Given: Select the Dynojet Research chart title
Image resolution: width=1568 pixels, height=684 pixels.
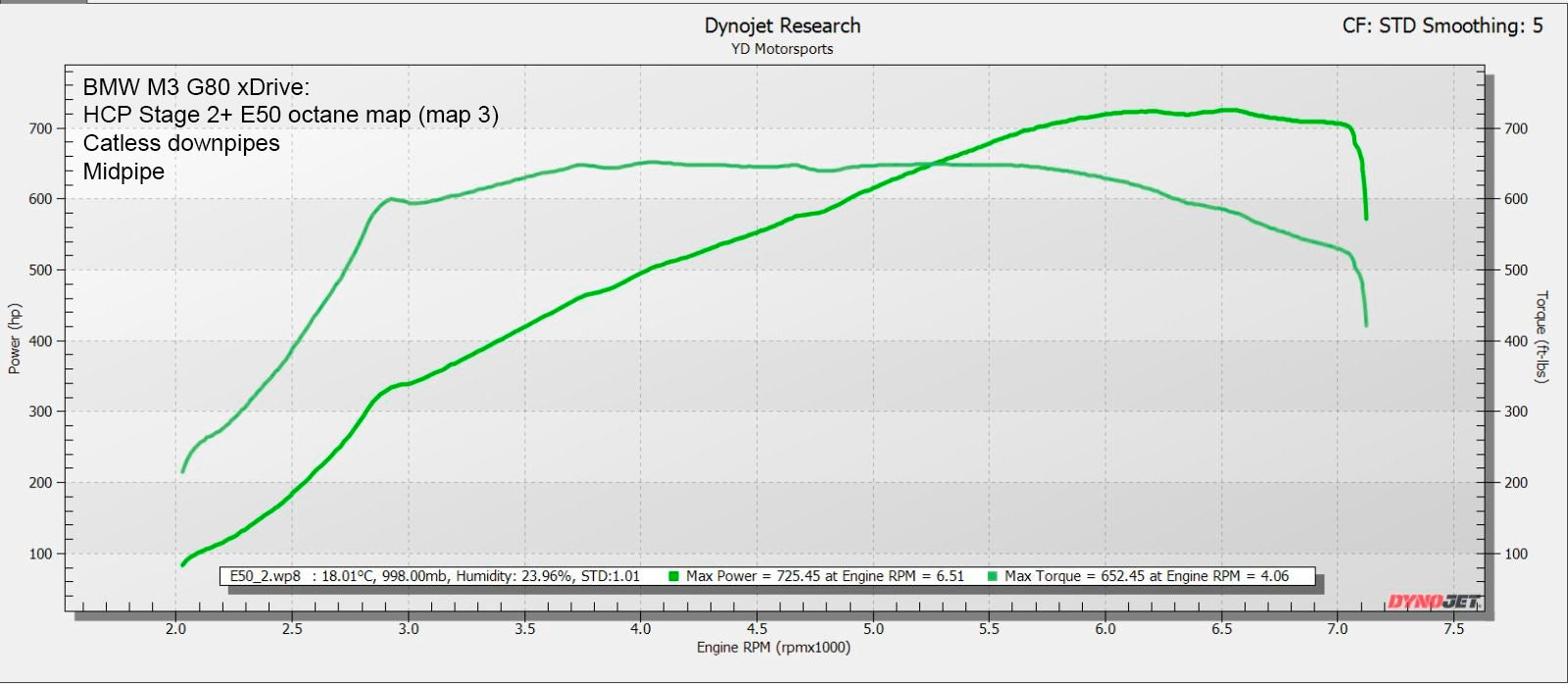Looking at the screenshot, I should (782, 26).
